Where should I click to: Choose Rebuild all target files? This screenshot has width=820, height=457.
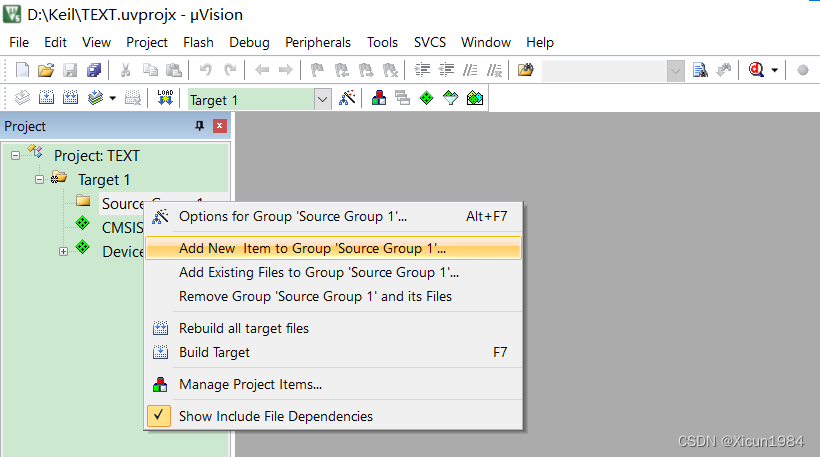[x=334, y=328]
